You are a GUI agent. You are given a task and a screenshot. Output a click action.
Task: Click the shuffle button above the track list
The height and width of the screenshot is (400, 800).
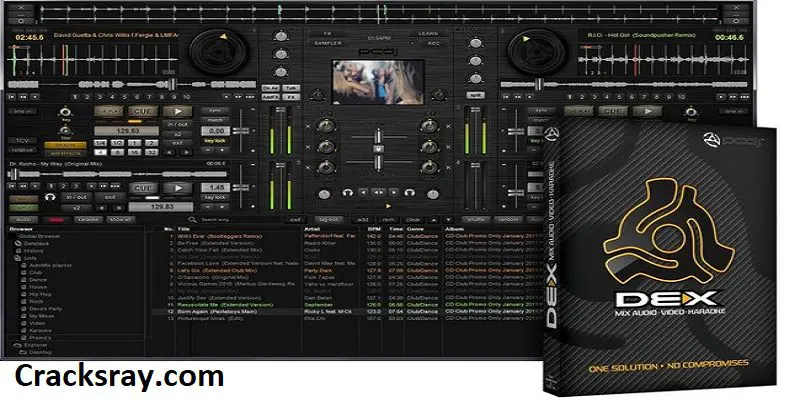(x=476, y=219)
